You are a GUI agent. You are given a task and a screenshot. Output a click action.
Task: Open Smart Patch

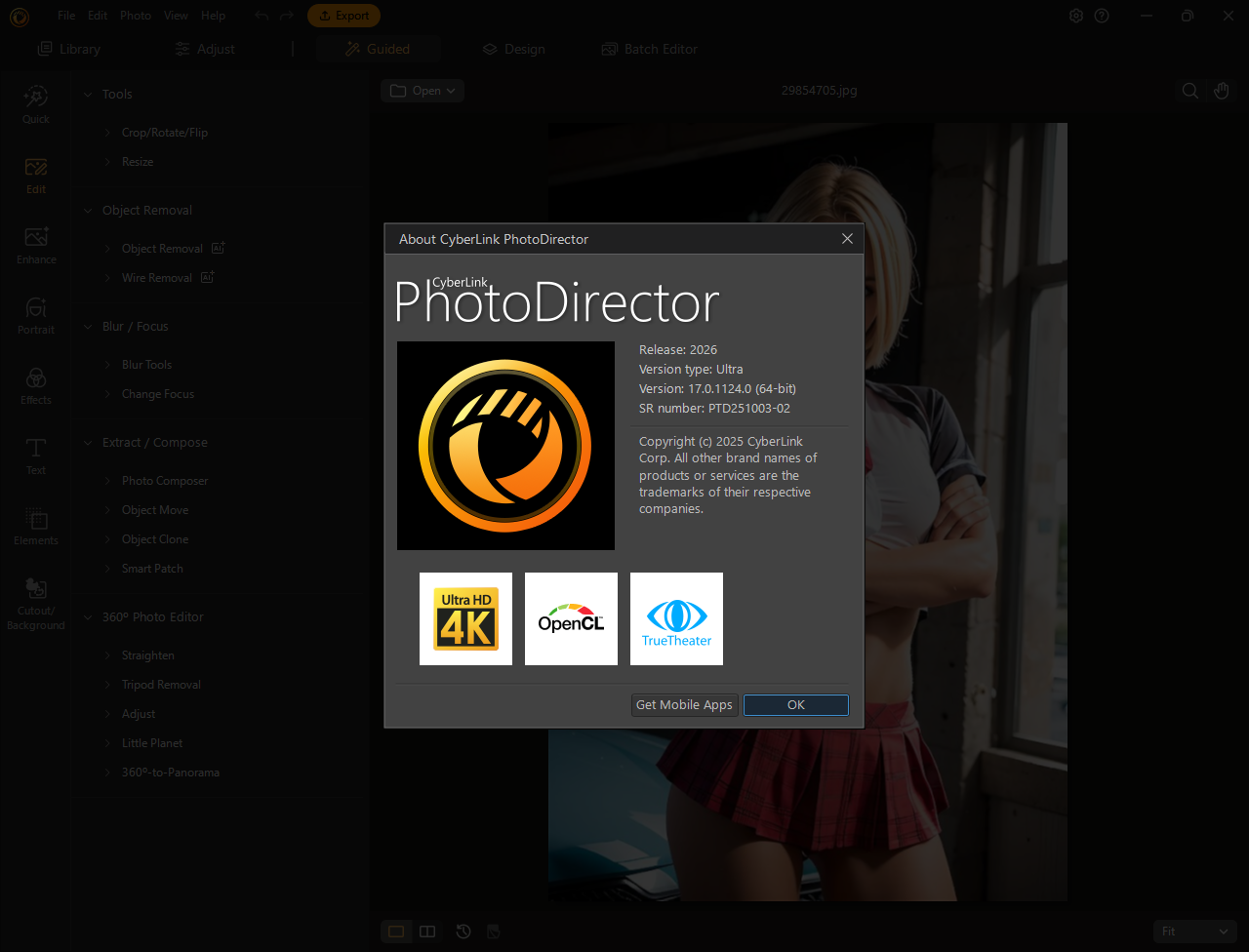[152, 569]
